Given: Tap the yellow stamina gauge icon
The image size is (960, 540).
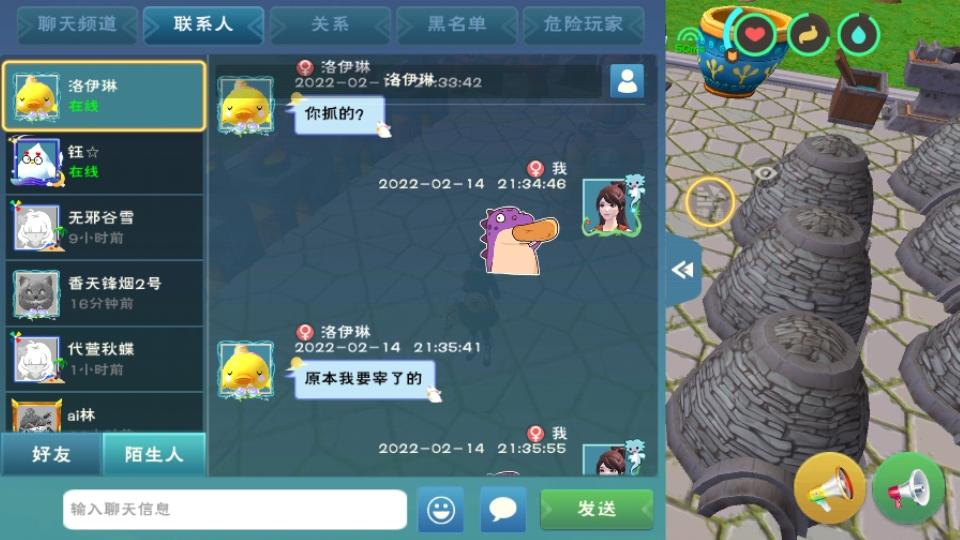Looking at the screenshot, I should [808, 34].
